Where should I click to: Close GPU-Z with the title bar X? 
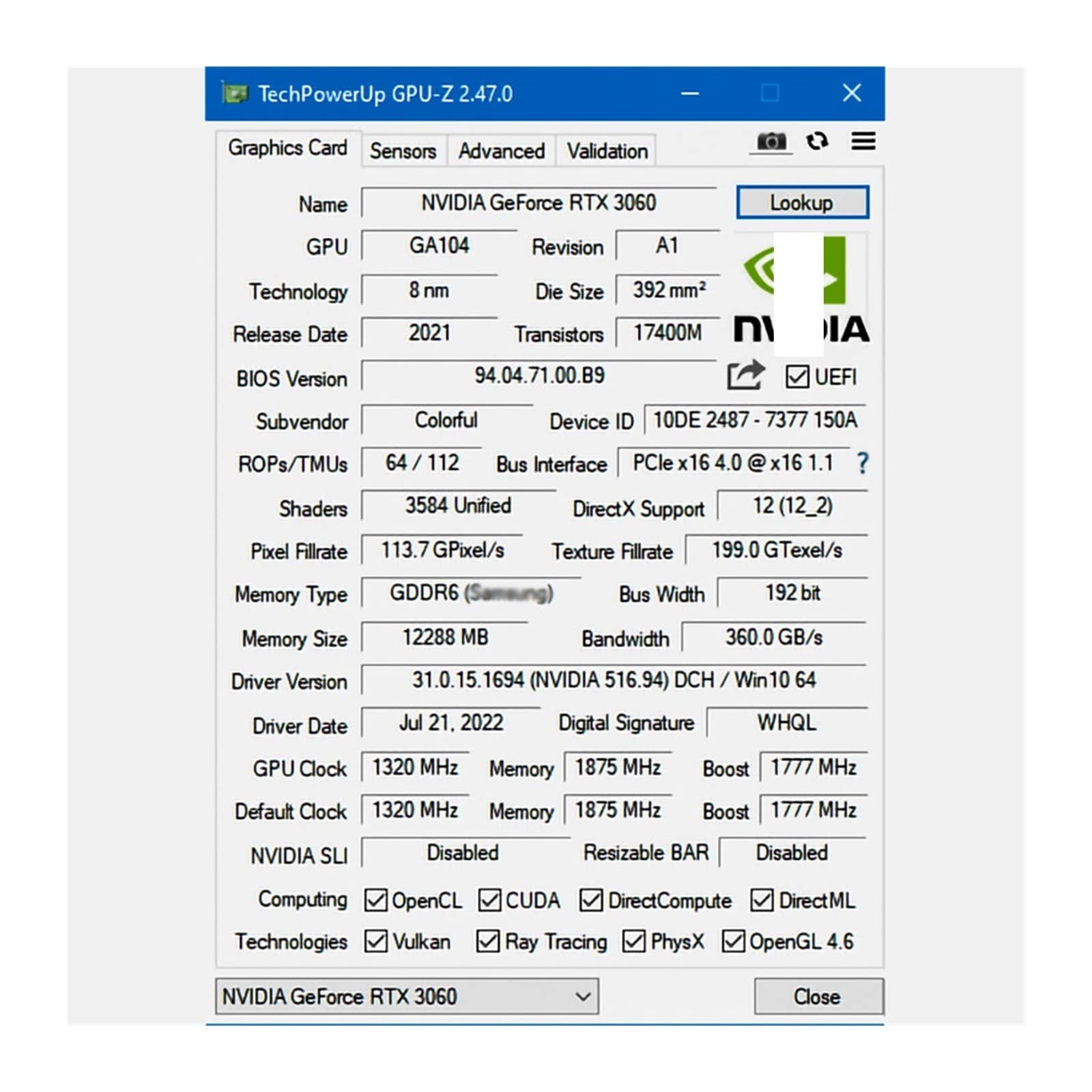point(852,93)
